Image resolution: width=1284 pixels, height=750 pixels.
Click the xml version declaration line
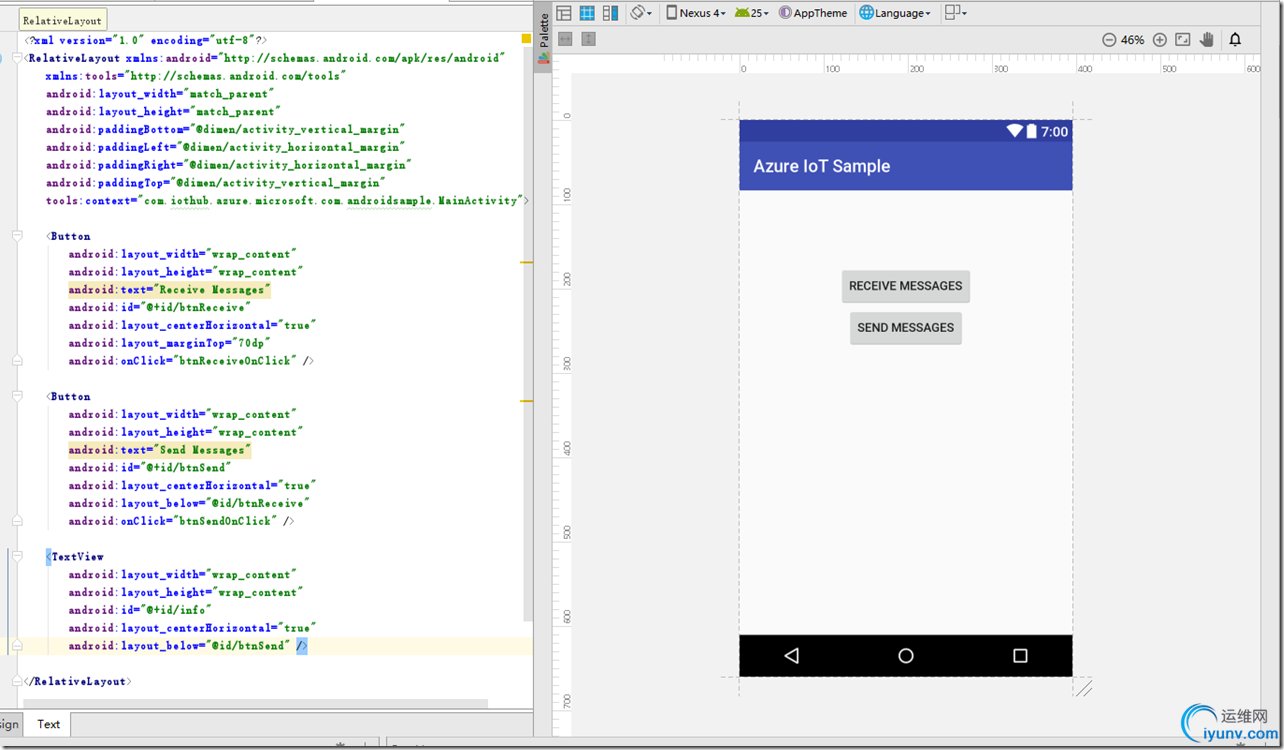click(145, 40)
